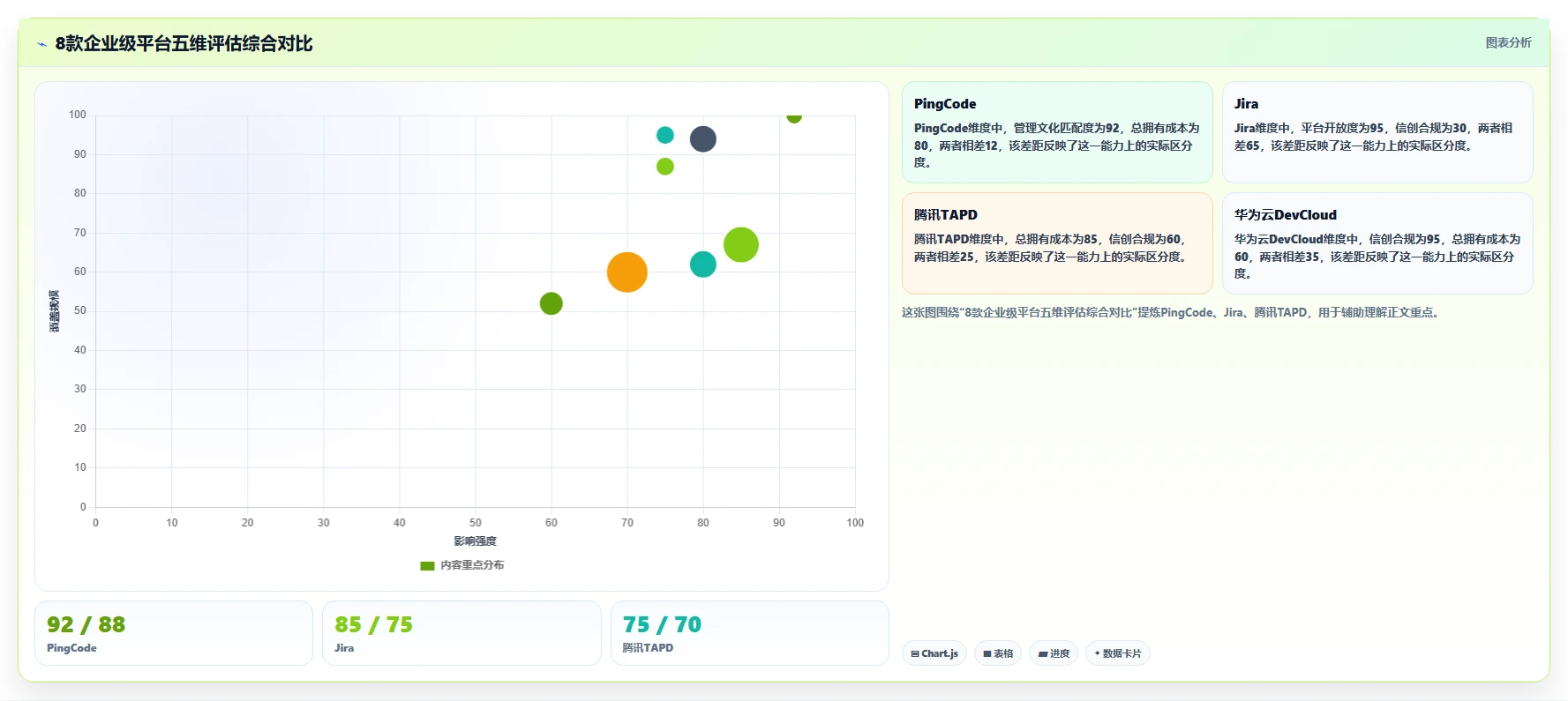Viewport: 1568px width, 701px height.
Task: Click the Jira card description about 平台开放度
Action: tap(1374, 137)
